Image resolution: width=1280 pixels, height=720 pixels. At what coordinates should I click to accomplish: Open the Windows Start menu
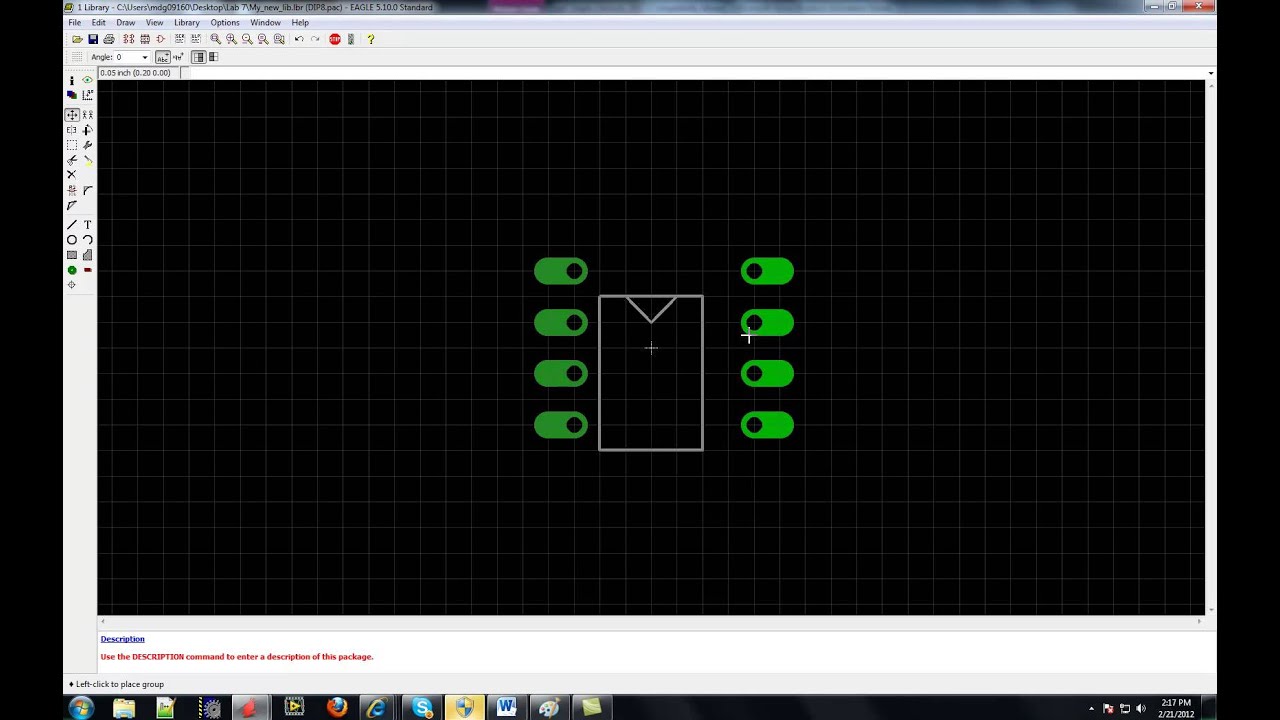click(81, 708)
